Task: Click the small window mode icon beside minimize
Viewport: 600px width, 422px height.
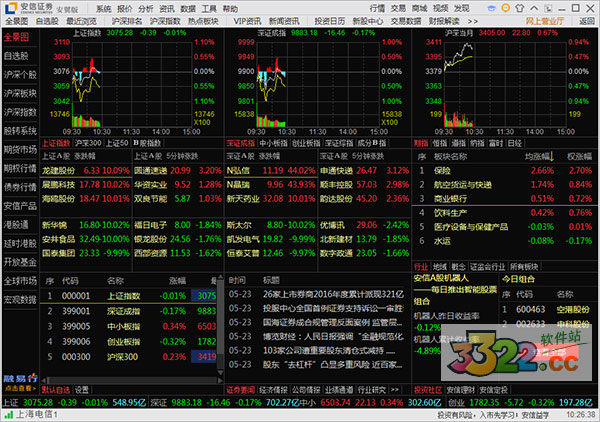Action: [548, 8]
